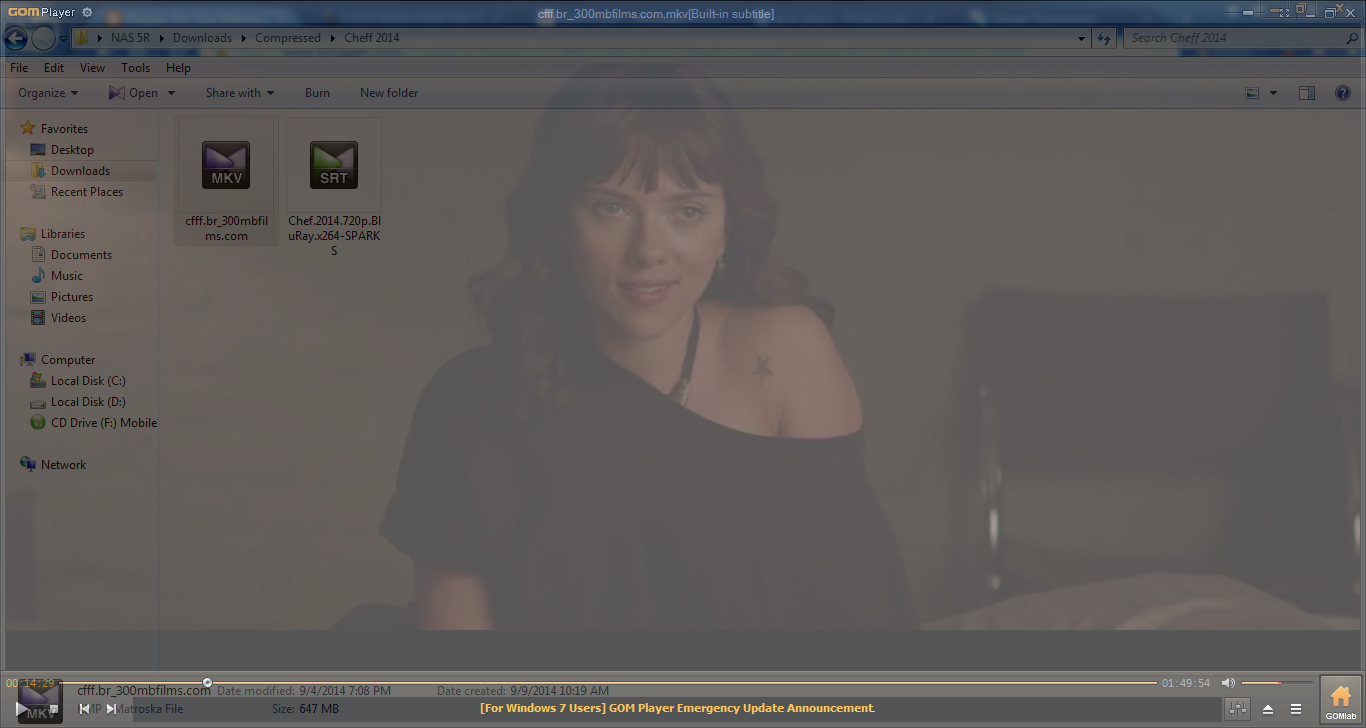The image size is (1366, 728).
Task: Open the GOM Player control panel equalizer icon
Action: click(1237, 709)
